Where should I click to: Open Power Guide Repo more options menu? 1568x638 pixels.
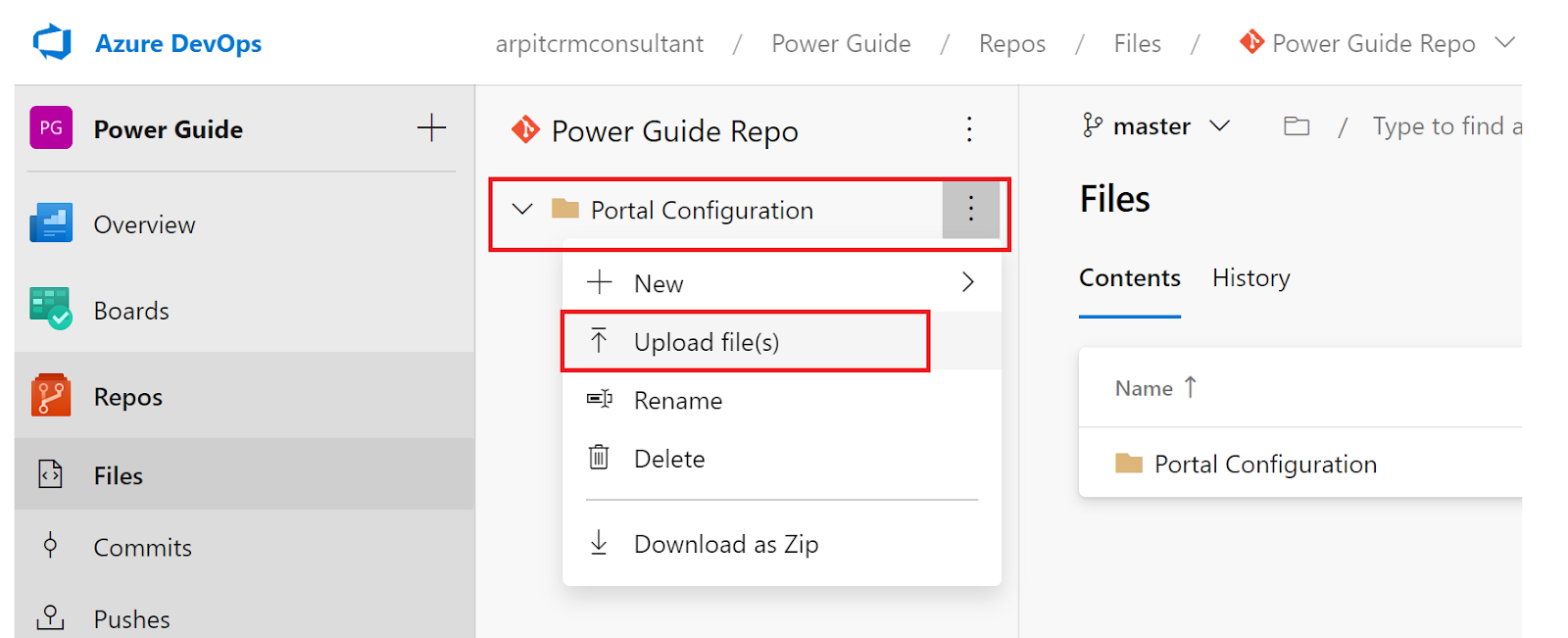tap(969, 130)
